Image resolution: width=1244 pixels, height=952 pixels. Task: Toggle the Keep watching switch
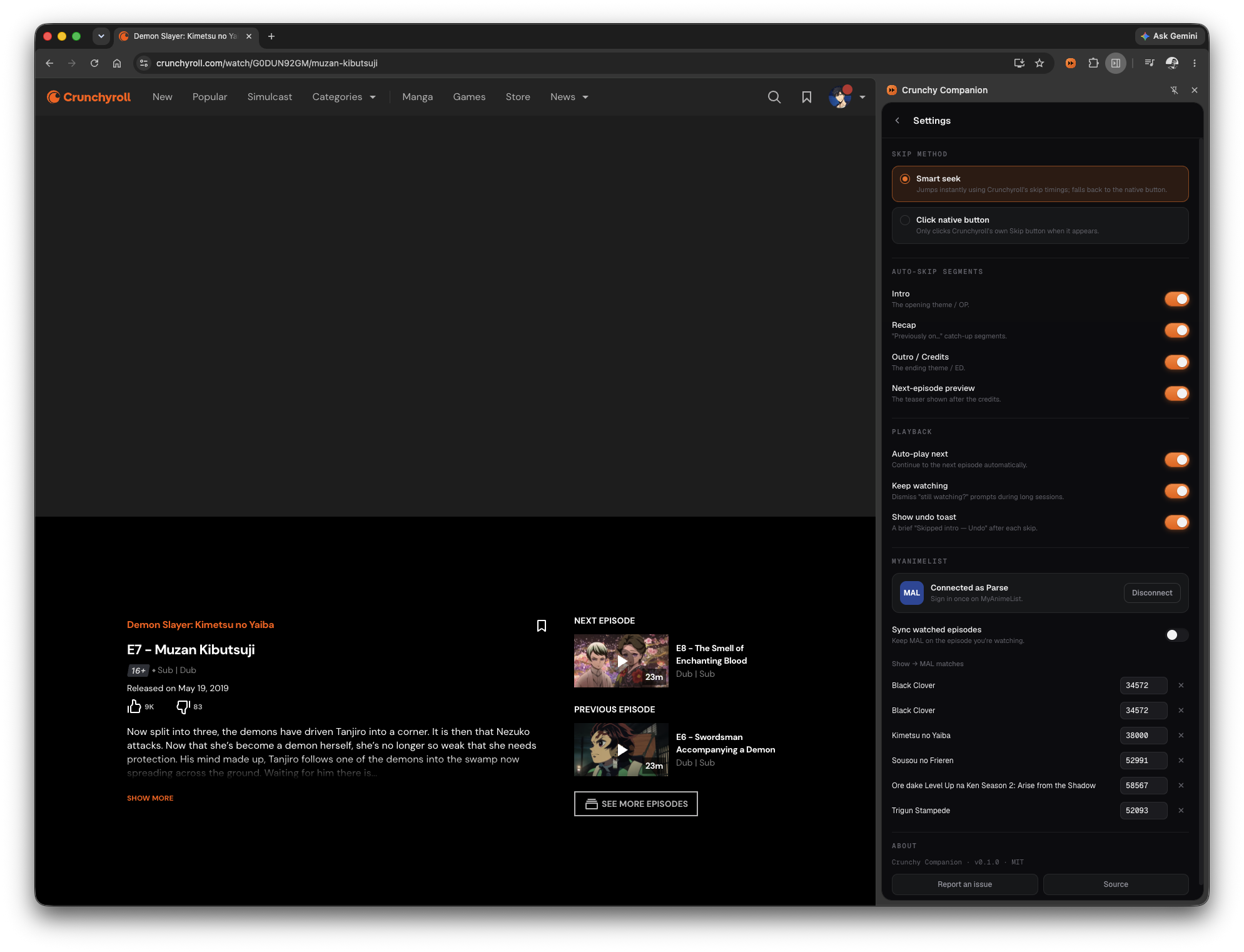pos(1176,491)
